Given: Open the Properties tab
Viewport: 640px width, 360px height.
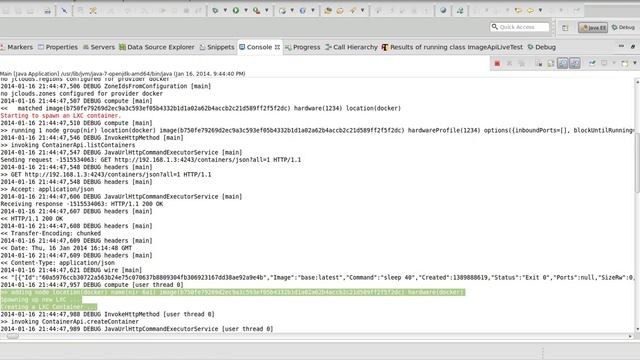Looking at the screenshot, I should tap(58, 47).
